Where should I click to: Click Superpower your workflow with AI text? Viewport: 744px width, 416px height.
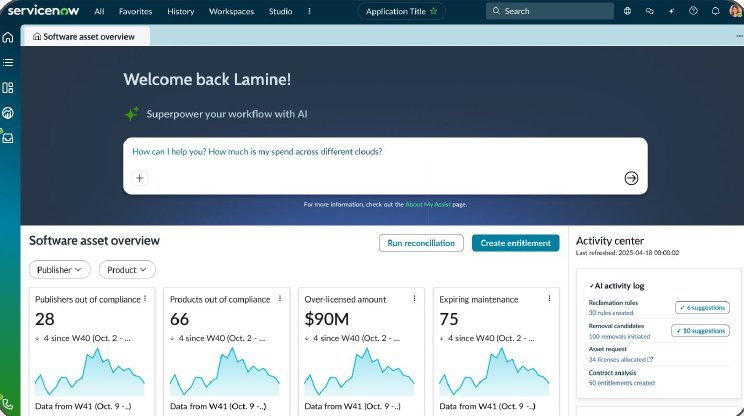pyautogui.click(x=227, y=114)
